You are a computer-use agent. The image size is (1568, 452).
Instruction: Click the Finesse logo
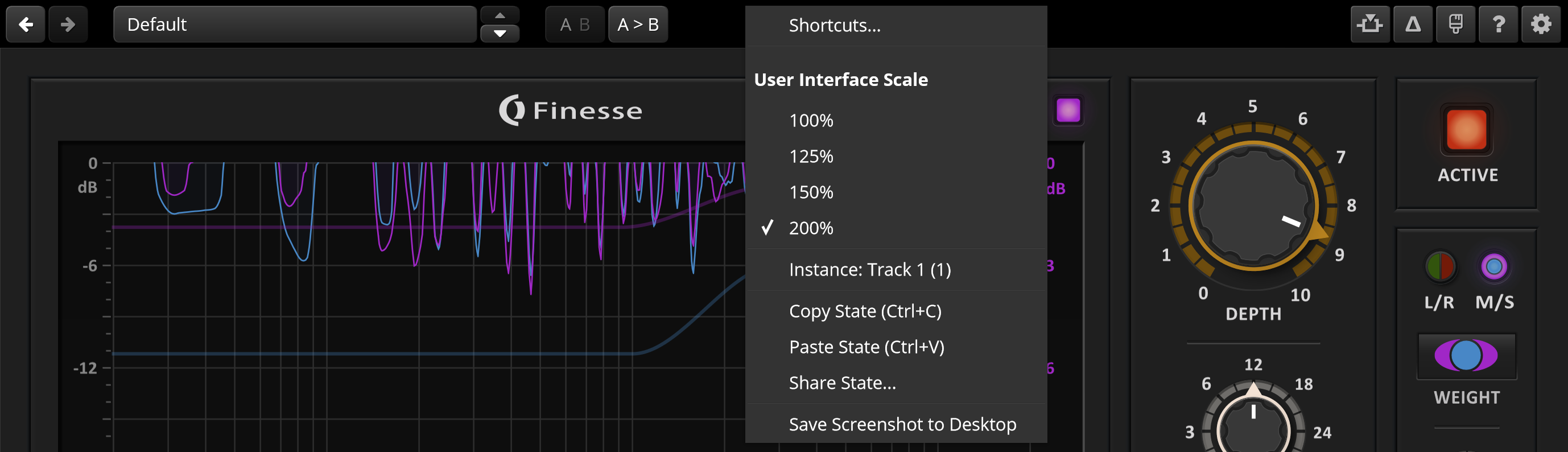point(570,111)
